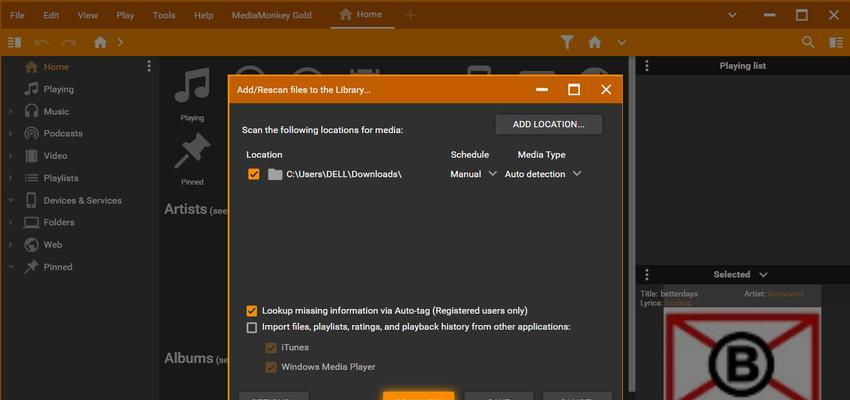Screen dimensions: 850x400
Task: Select the Web globe icon in the sidebar
Action: pyautogui.click(x=31, y=244)
